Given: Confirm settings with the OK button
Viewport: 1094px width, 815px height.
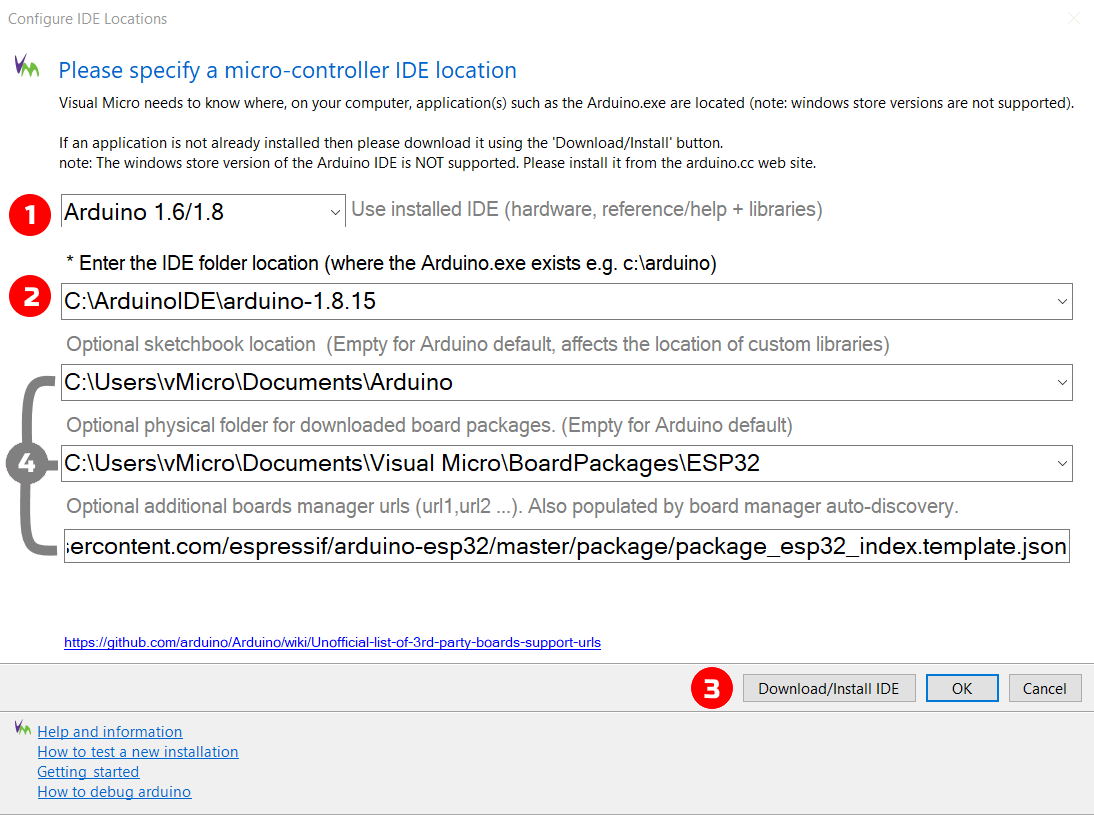Looking at the screenshot, I should tap(962, 689).
